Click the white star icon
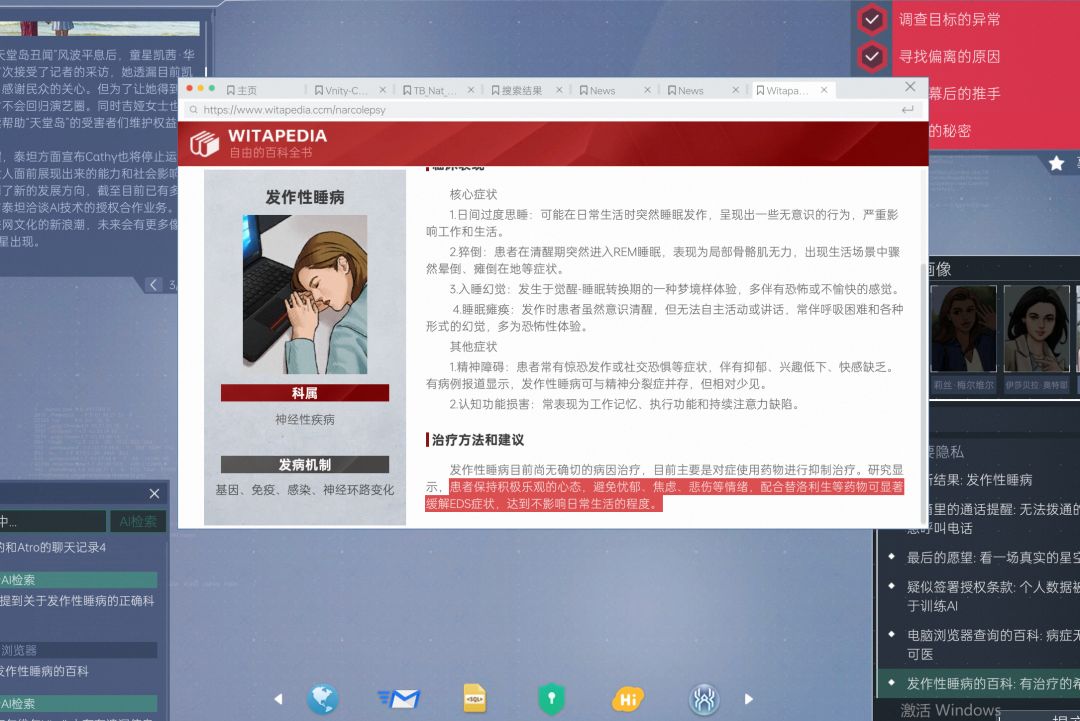This screenshot has width=1080, height=721. click(1056, 163)
